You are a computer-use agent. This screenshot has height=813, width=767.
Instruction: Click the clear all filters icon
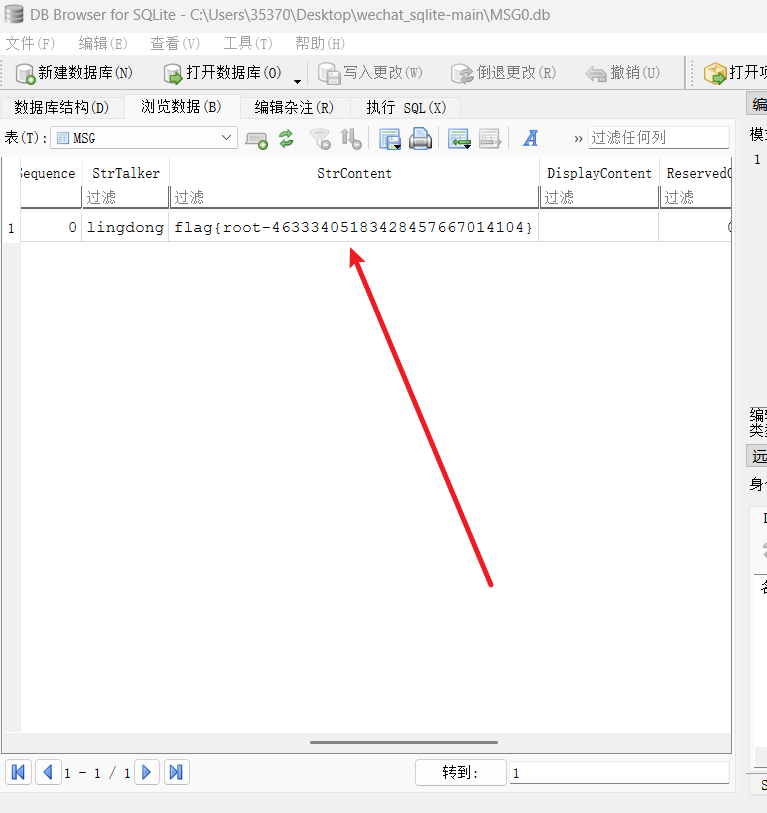coord(319,139)
